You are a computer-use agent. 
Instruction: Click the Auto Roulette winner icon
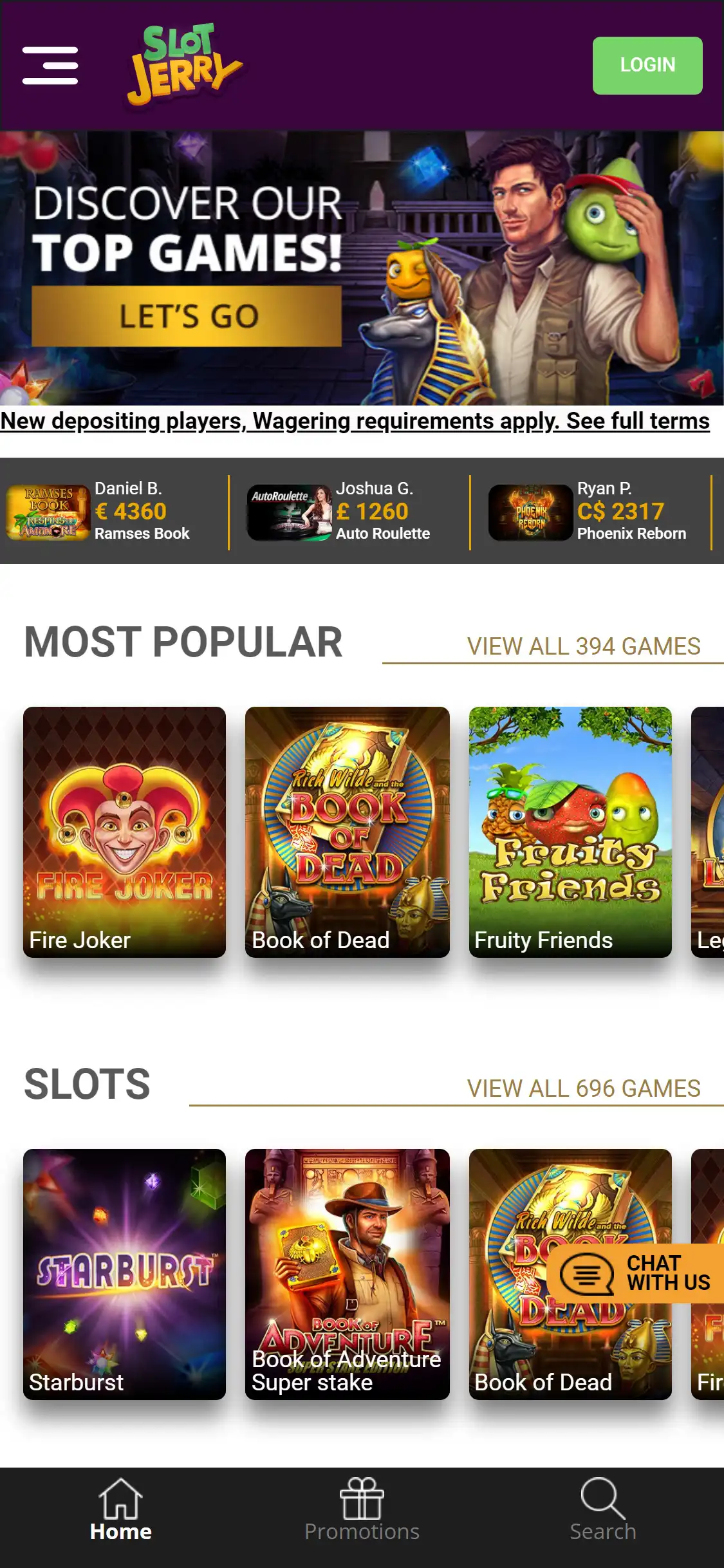pyautogui.click(x=289, y=512)
